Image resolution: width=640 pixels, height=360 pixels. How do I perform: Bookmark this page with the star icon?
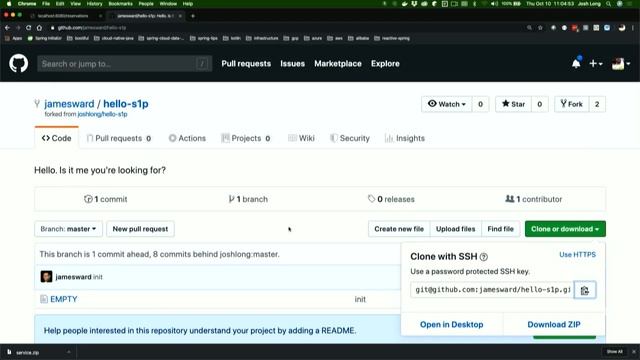click(x=540, y=28)
